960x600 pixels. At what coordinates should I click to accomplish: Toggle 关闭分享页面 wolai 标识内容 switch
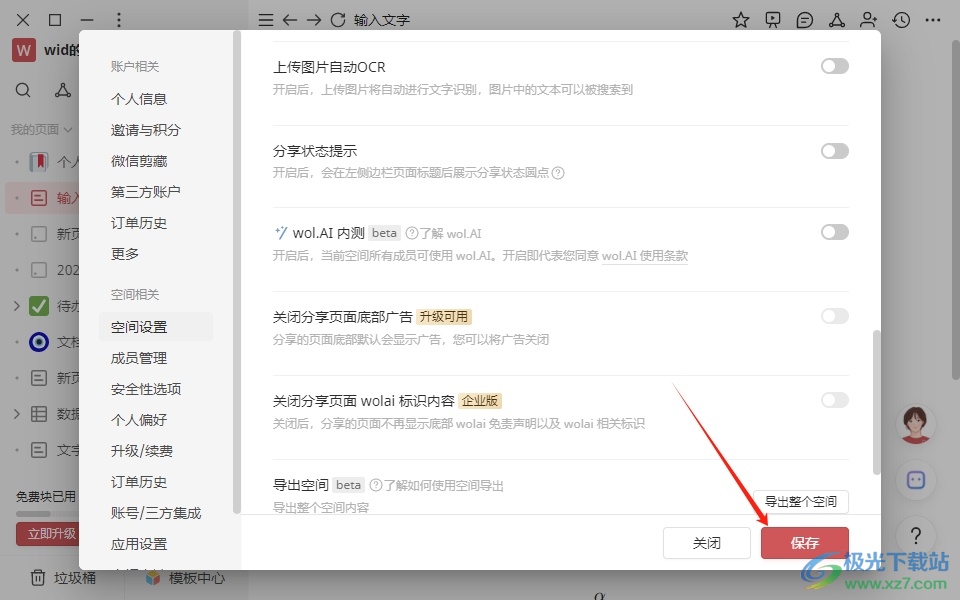click(834, 400)
